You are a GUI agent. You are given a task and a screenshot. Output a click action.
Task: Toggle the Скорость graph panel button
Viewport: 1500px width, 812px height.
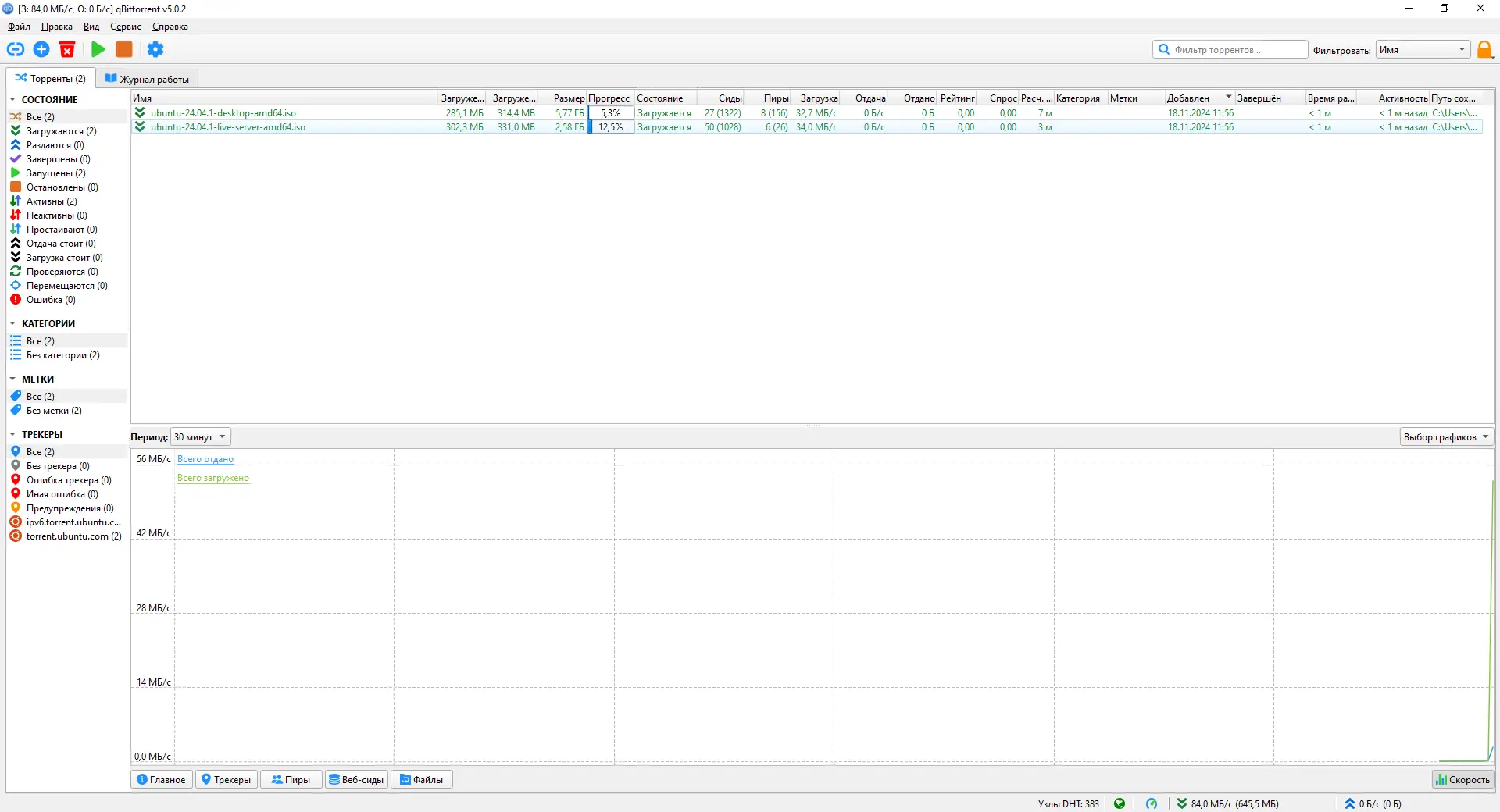[1462, 779]
